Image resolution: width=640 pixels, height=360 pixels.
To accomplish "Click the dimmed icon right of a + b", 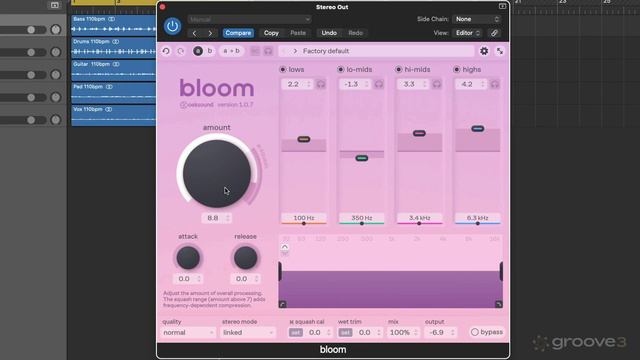I will [x=255, y=51].
